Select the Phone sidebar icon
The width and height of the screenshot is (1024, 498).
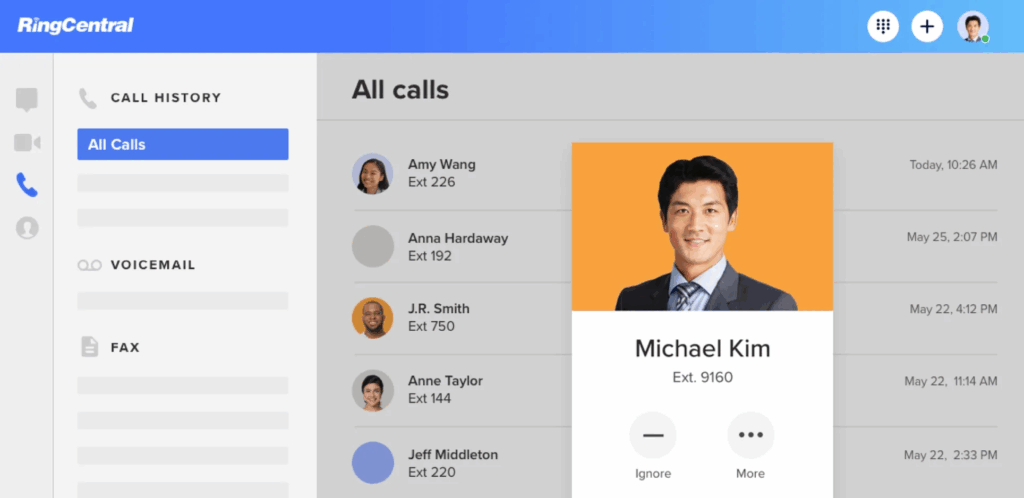pos(27,185)
